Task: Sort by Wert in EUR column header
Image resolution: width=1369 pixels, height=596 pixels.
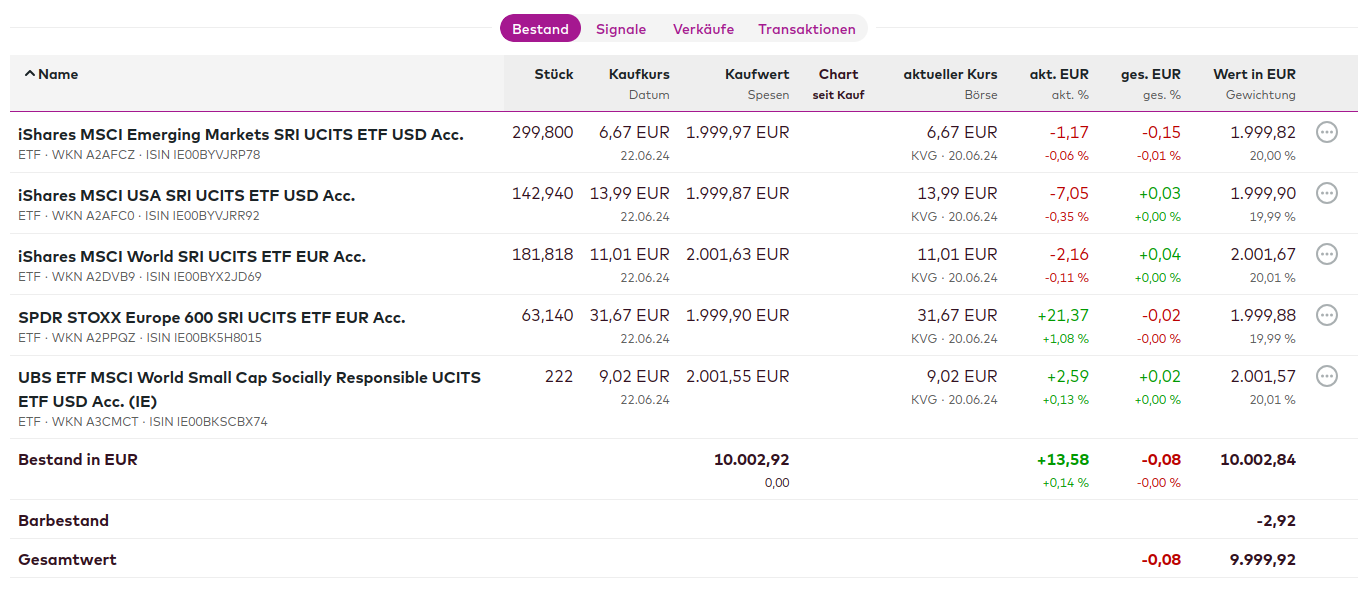Action: pos(1254,74)
